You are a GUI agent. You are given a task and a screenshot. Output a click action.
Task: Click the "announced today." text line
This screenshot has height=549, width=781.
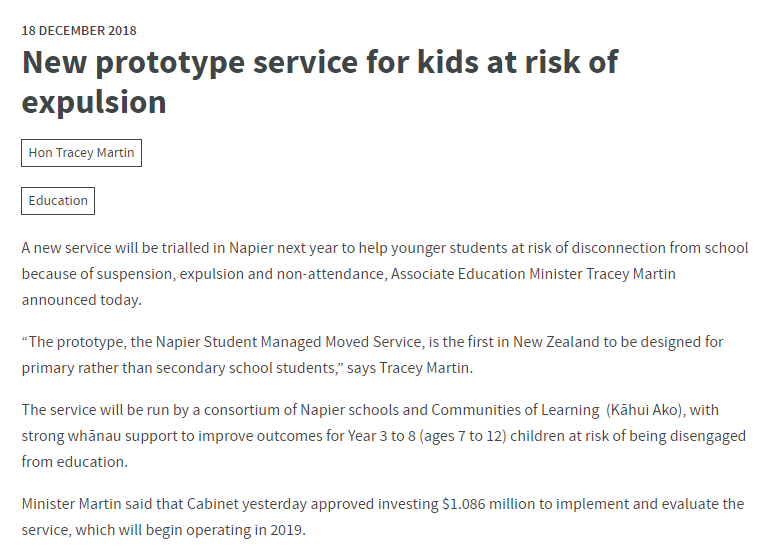coord(82,299)
